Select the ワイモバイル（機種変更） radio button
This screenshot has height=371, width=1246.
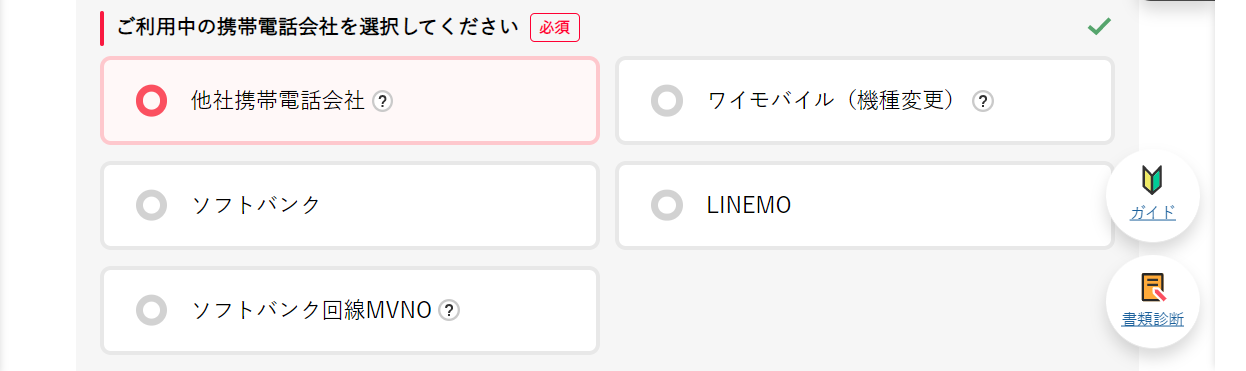click(667, 101)
